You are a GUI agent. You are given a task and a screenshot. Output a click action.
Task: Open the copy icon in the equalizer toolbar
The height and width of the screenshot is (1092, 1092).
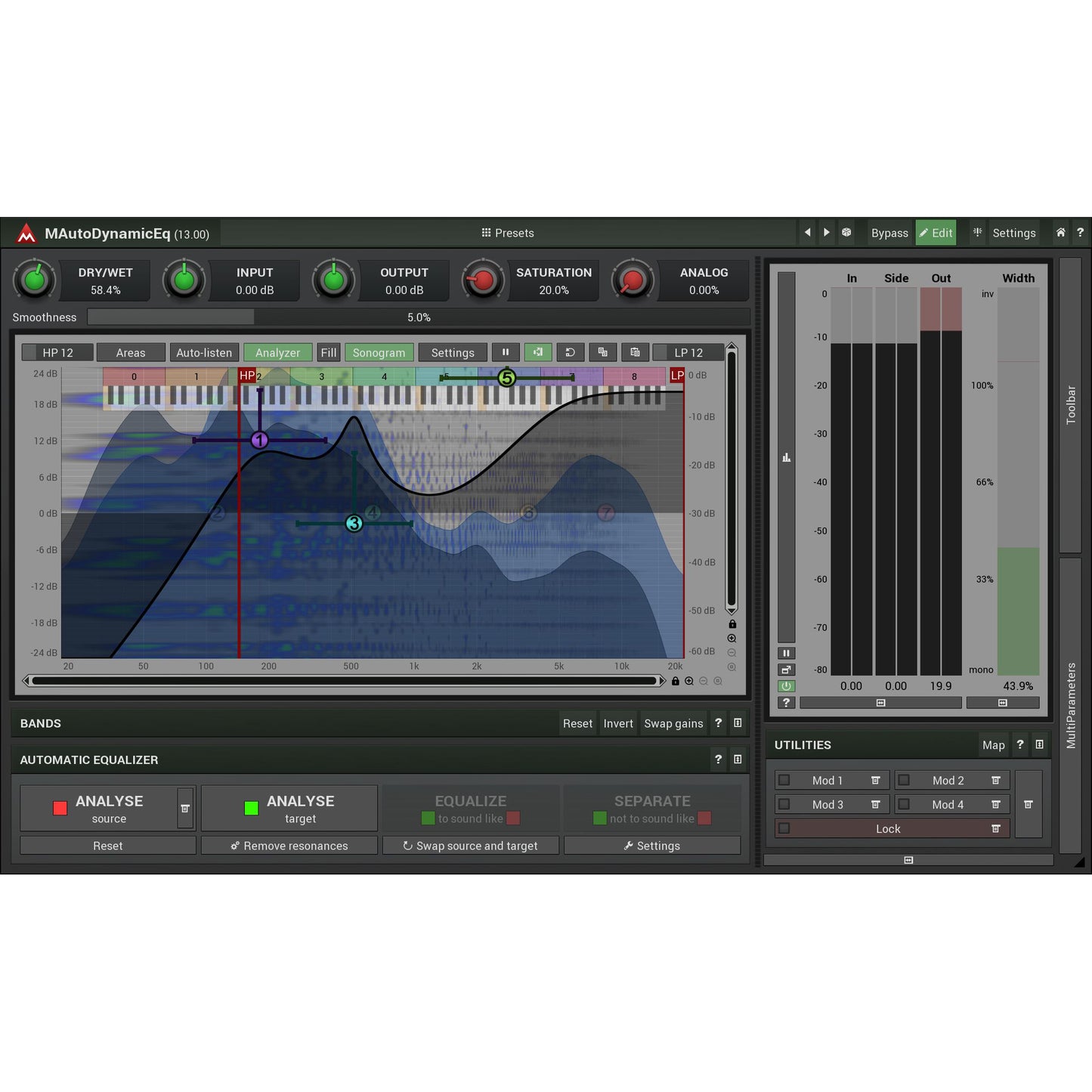pos(602,352)
